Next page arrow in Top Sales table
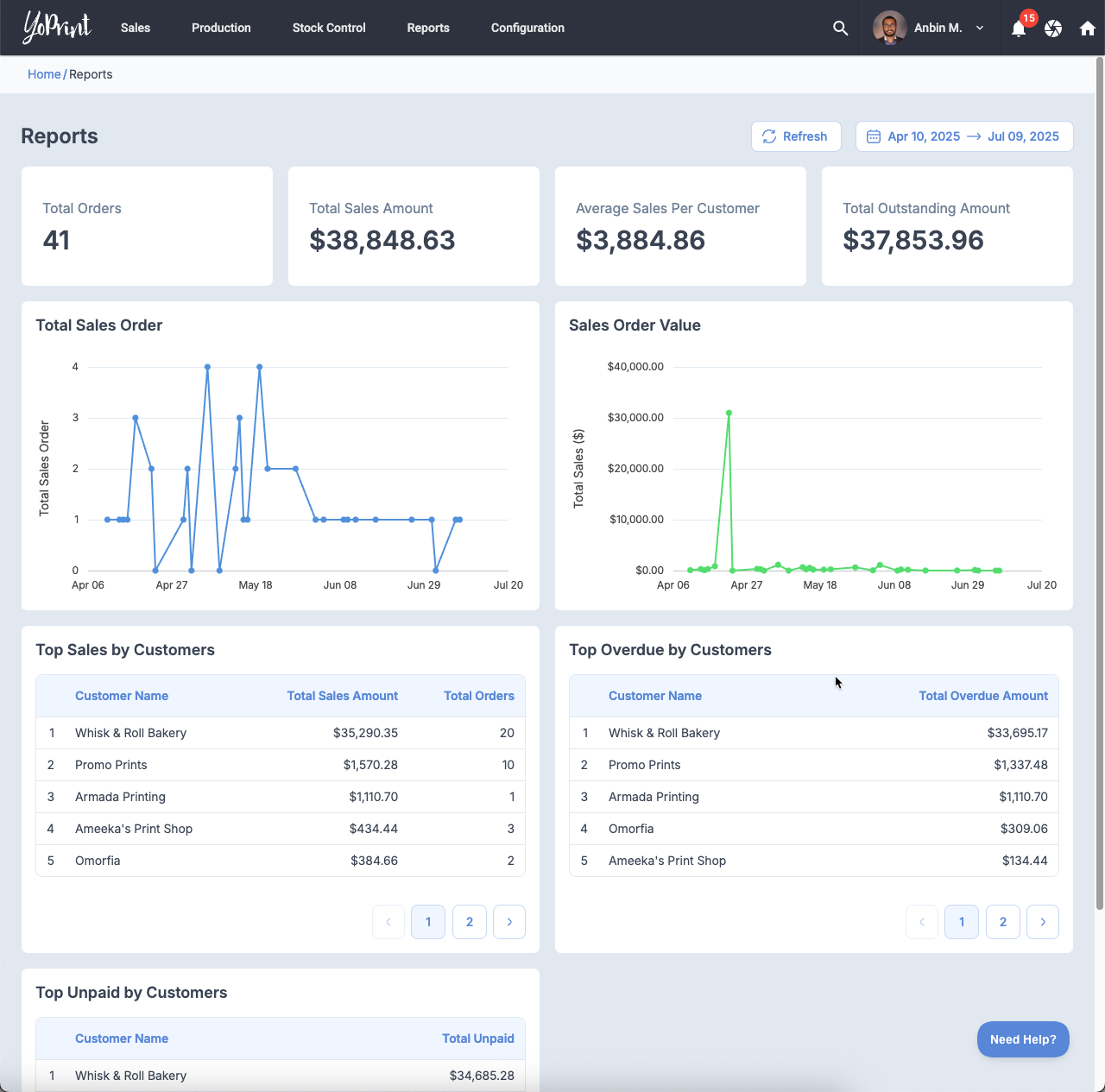Image resolution: width=1105 pixels, height=1092 pixels. point(509,922)
